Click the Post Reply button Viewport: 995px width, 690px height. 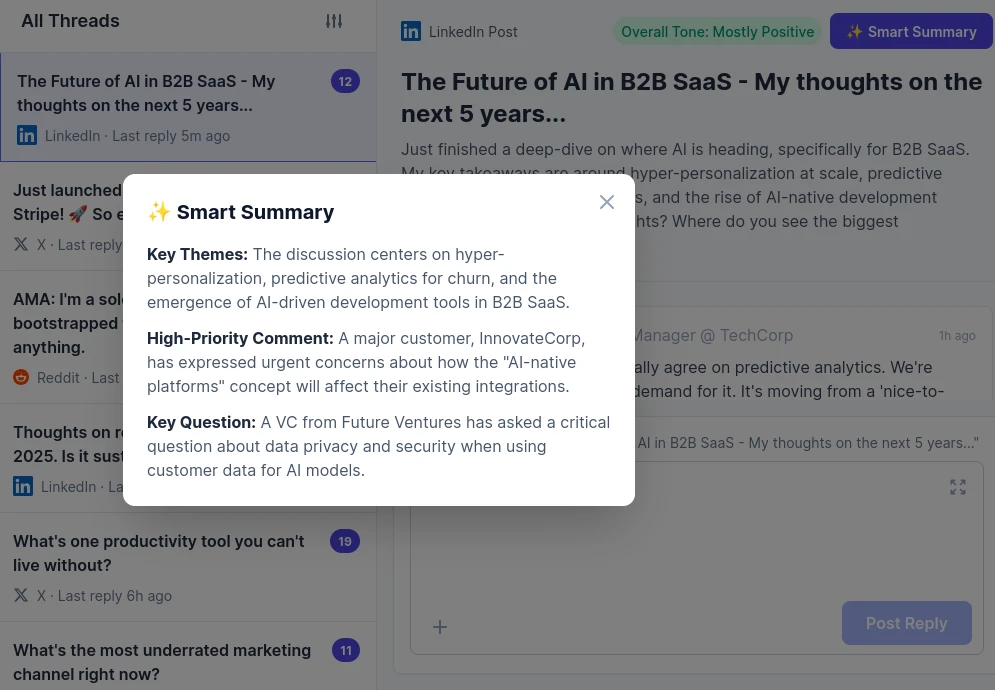pos(906,623)
